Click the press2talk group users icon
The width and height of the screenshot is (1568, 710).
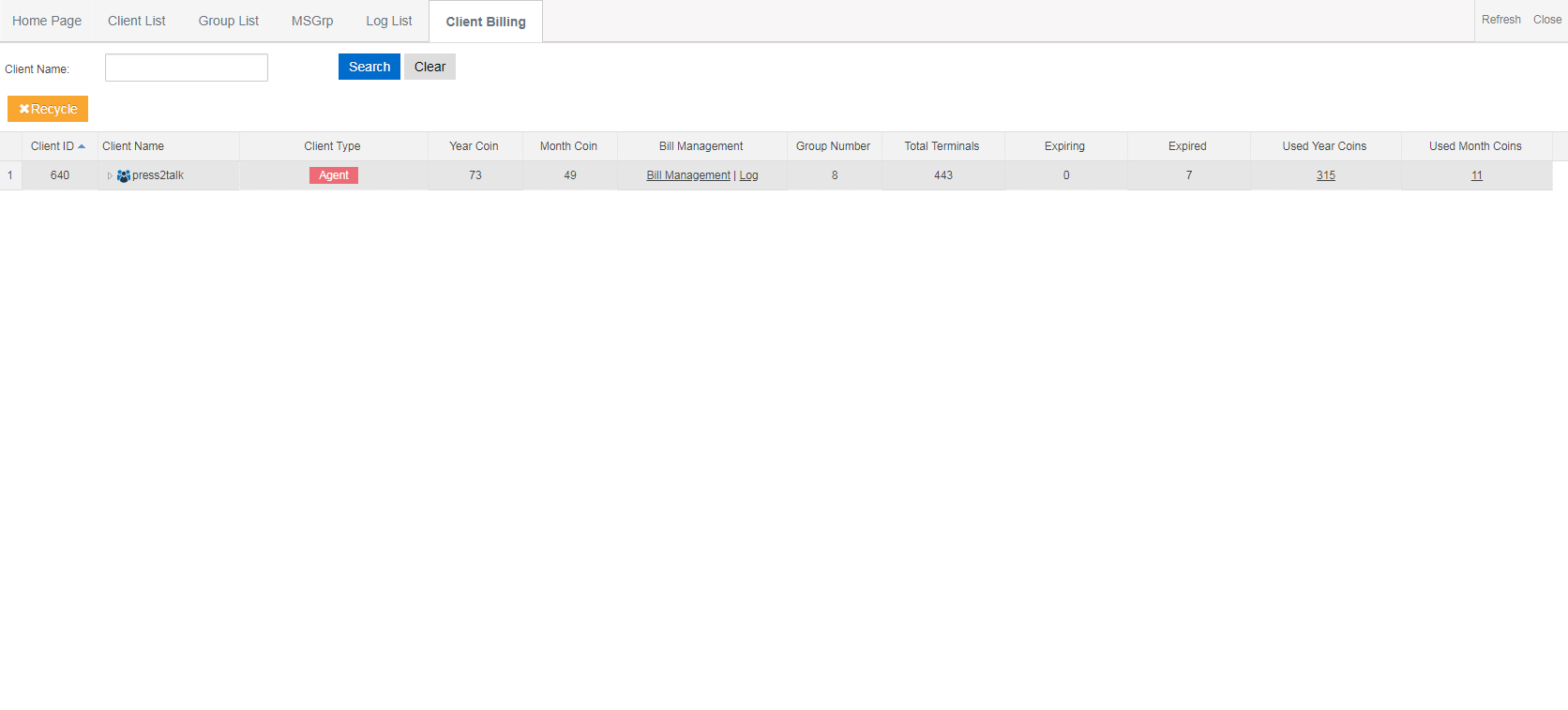click(x=123, y=175)
